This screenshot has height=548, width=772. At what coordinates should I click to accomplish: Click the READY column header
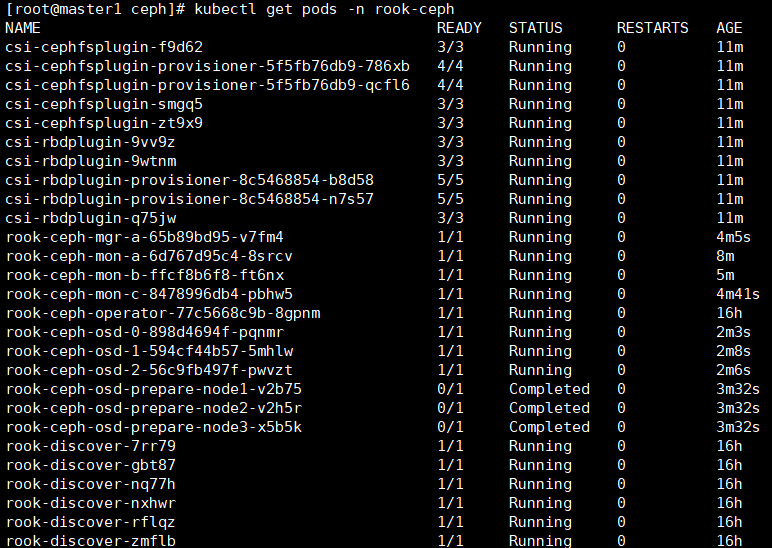point(459,28)
